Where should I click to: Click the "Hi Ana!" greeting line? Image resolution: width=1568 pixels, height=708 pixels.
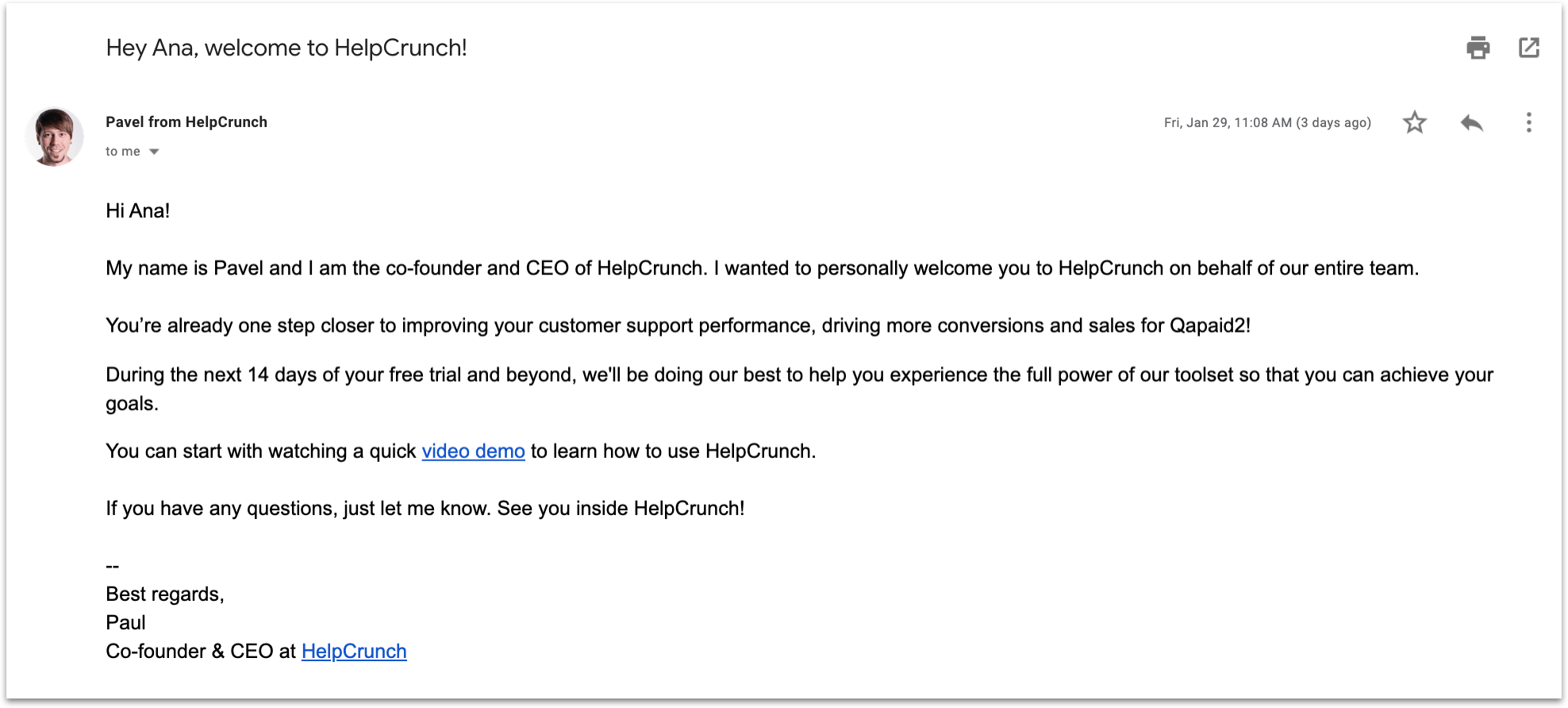point(138,210)
